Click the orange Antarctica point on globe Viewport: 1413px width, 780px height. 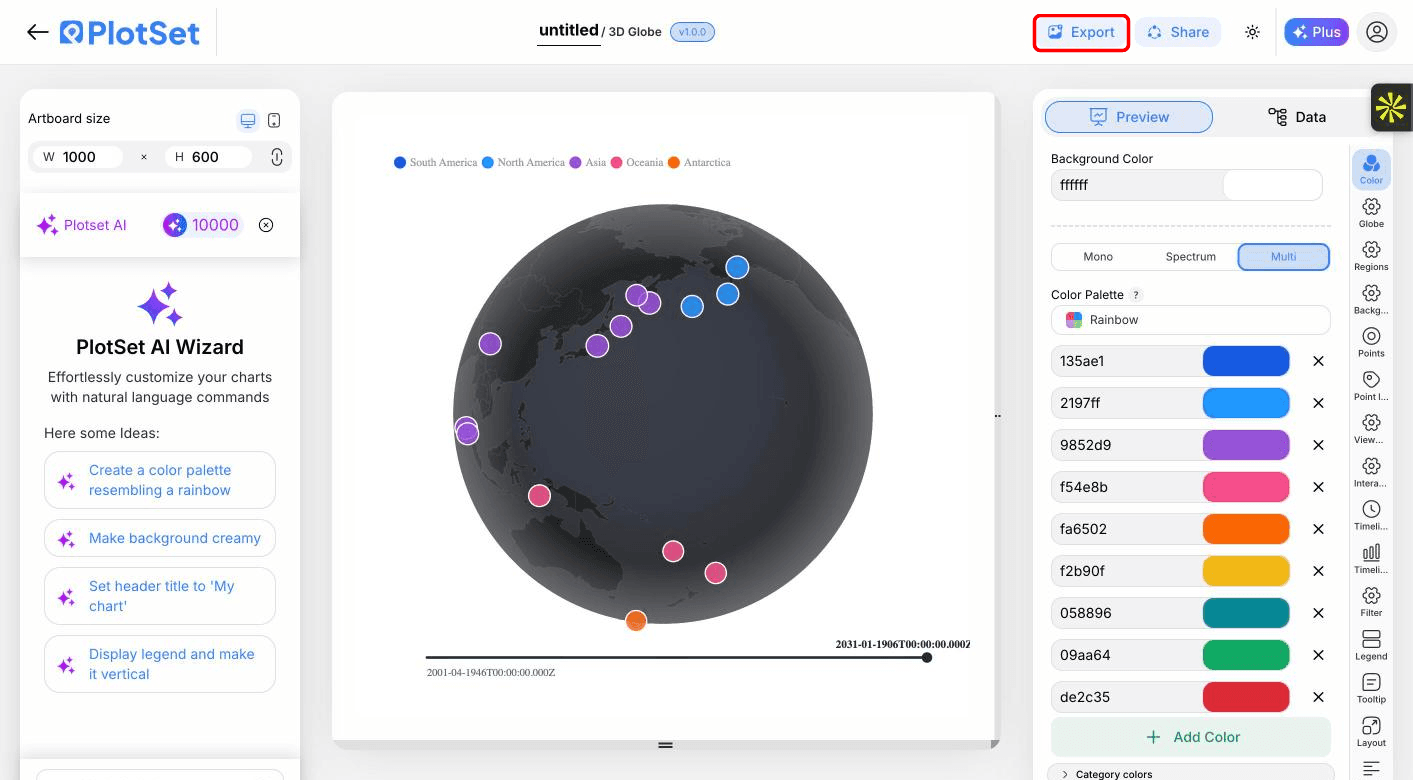tap(636, 621)
